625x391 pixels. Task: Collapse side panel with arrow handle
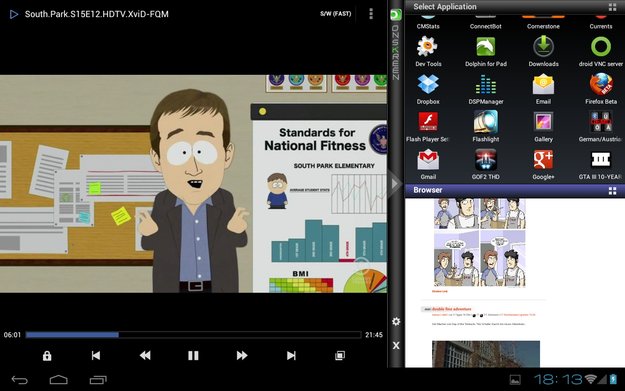[x=395, y=184]
